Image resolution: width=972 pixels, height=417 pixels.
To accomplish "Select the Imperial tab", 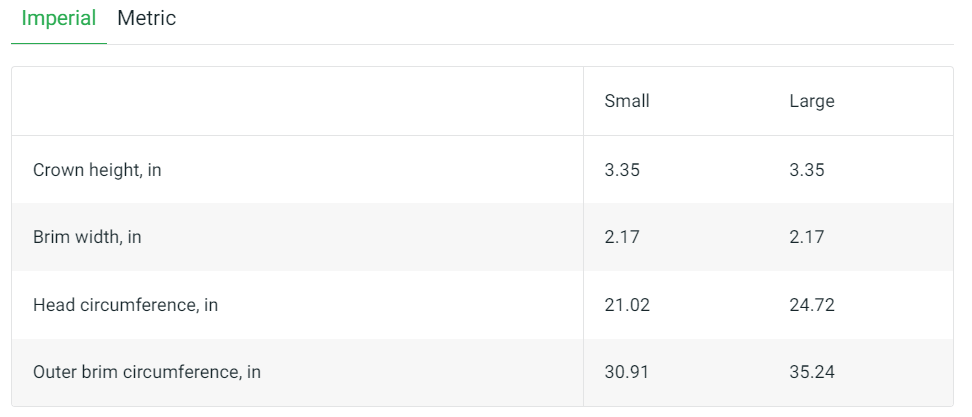I will [59, 19].
